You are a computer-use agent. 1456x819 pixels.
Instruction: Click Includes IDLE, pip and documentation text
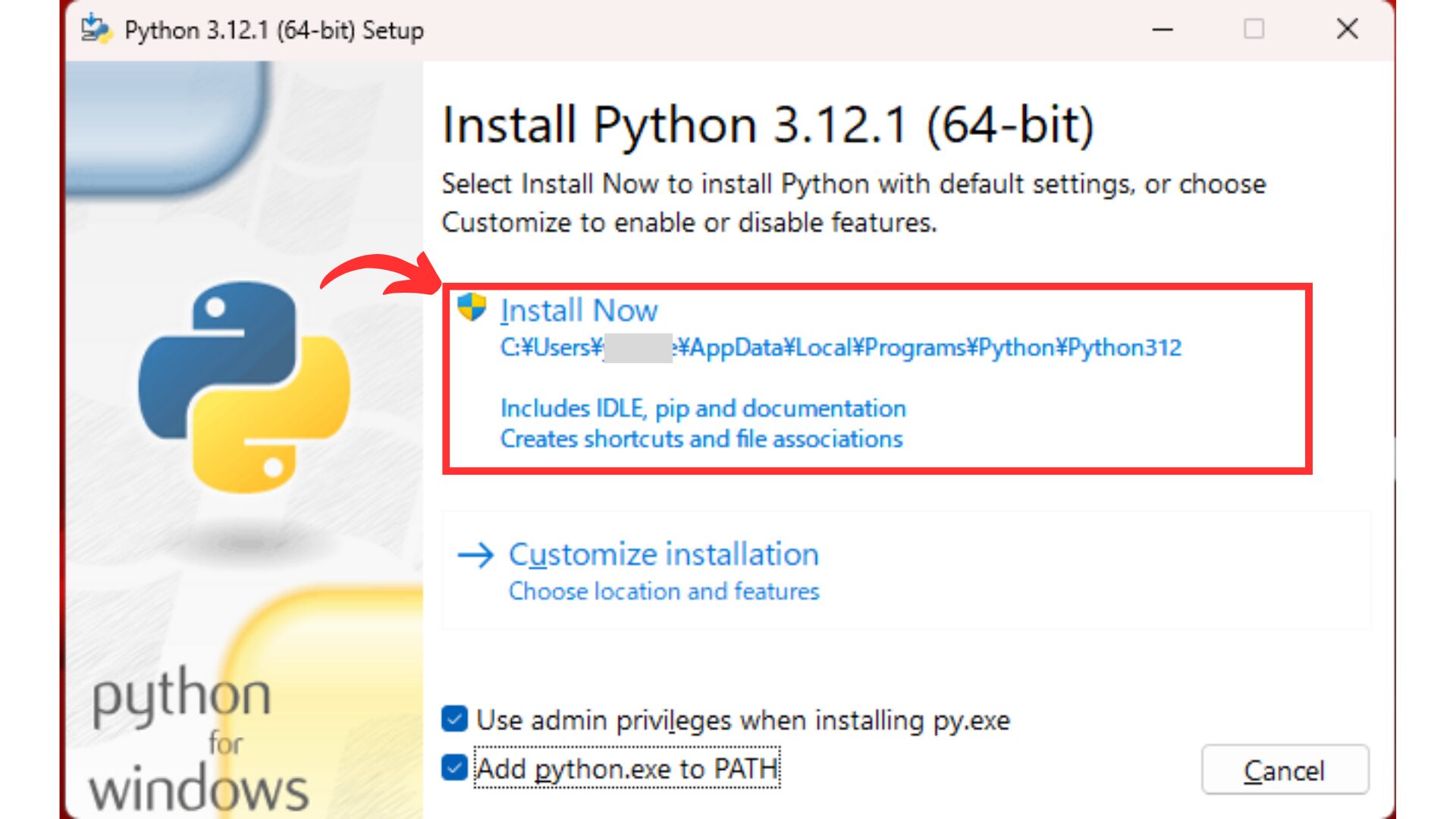coord(701,408)
